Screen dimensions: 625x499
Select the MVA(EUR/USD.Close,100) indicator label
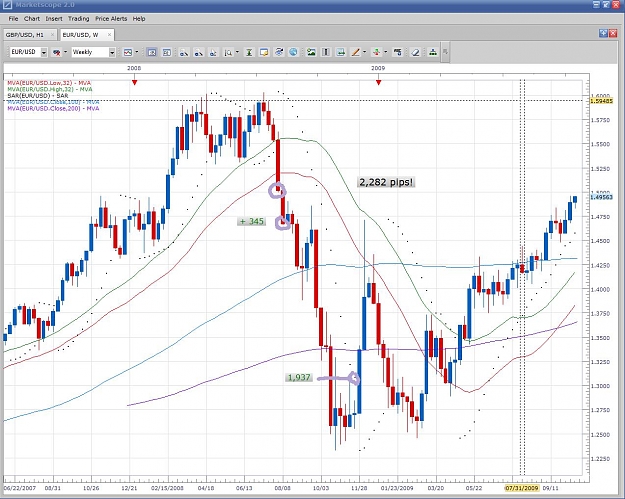53,102
